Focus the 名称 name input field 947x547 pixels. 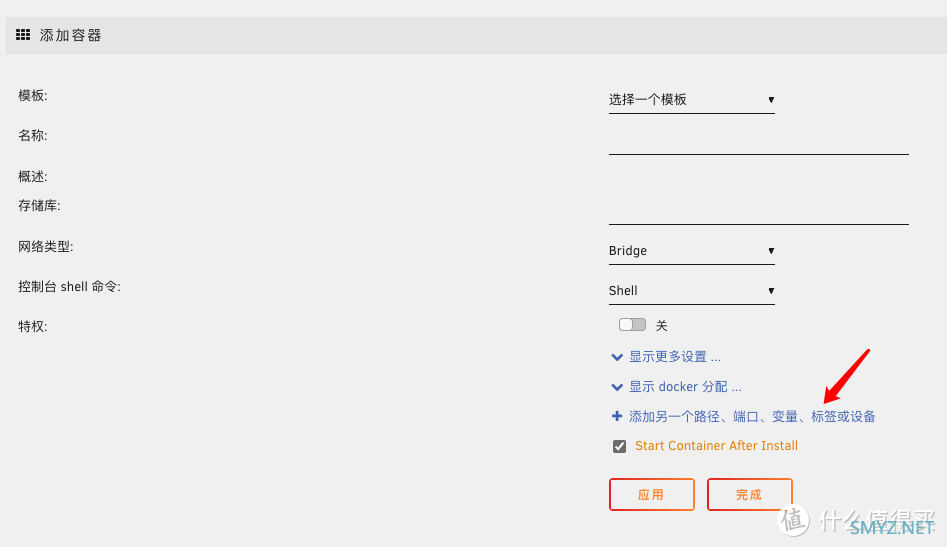pos(759,141)
